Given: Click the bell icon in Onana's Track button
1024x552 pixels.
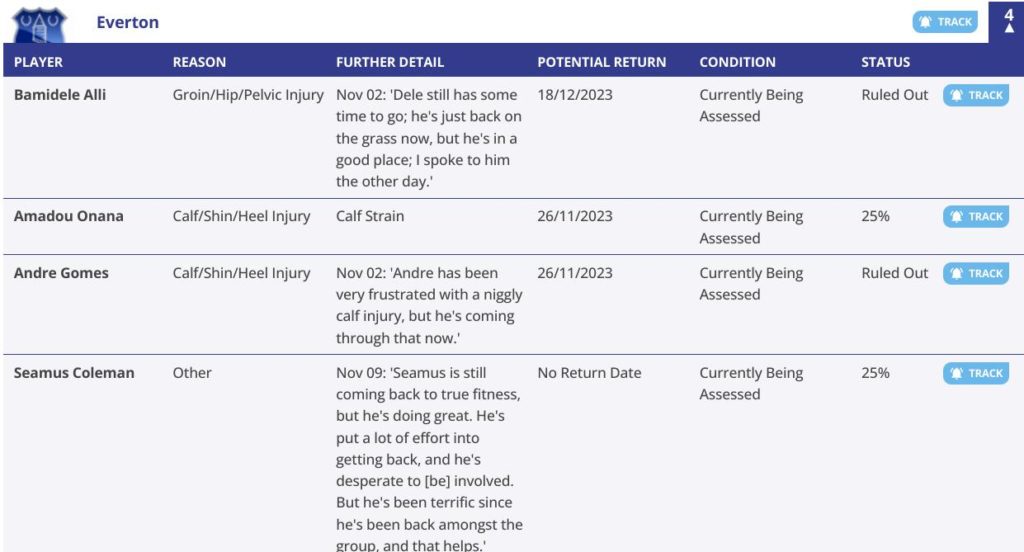Looking at the screenshot, I should (x=956, y=217).
